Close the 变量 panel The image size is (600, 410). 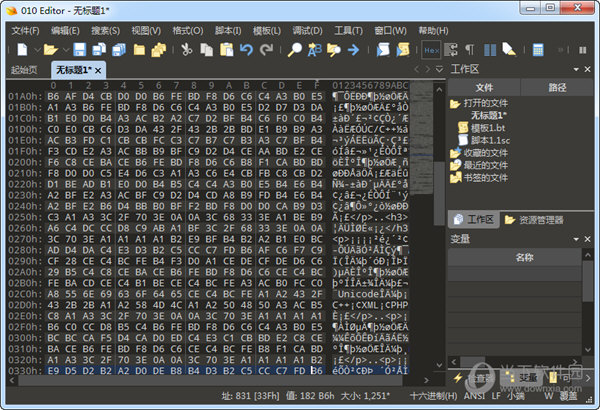tap(587, 239)
